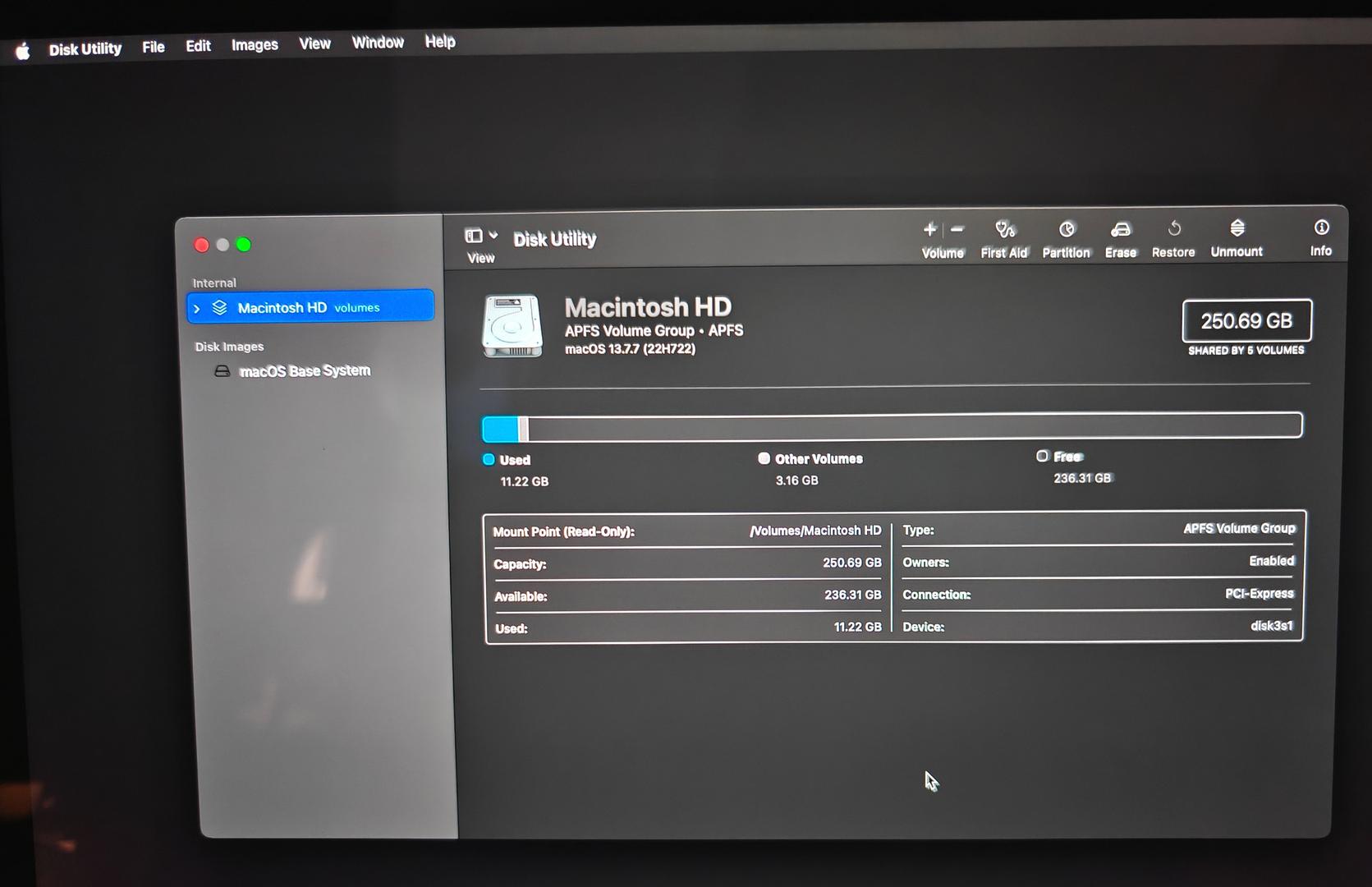Open the View options dropdown chevron
This screenshot has width=1372, height=887.
(493, 235)
